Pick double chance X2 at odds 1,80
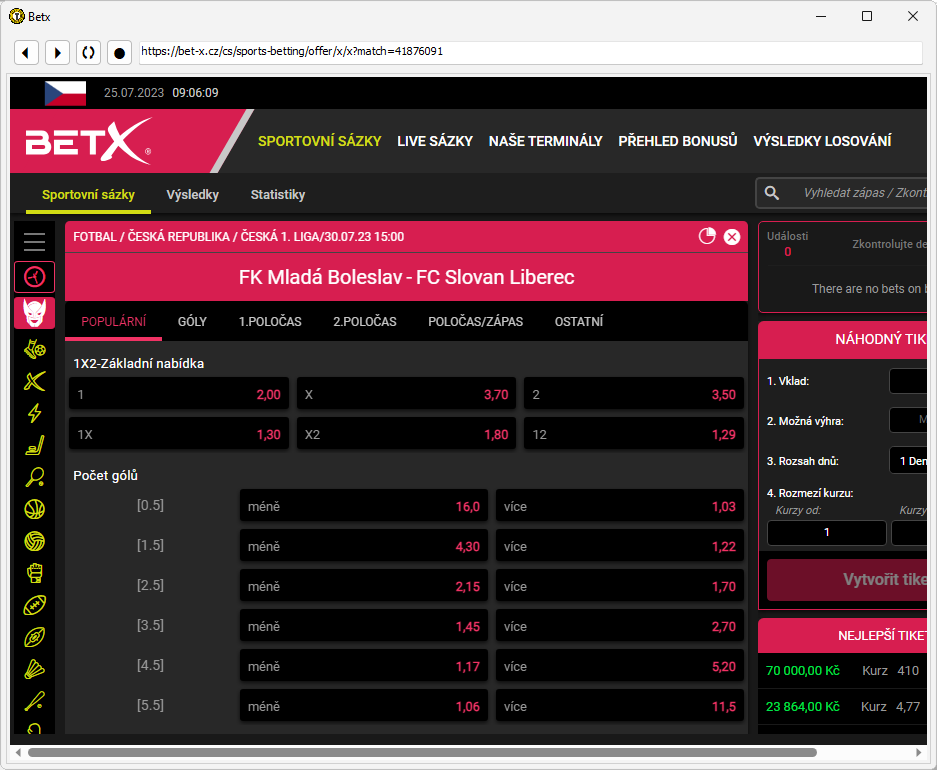Screen dimensions: 937x770 (x=406, y=434)
